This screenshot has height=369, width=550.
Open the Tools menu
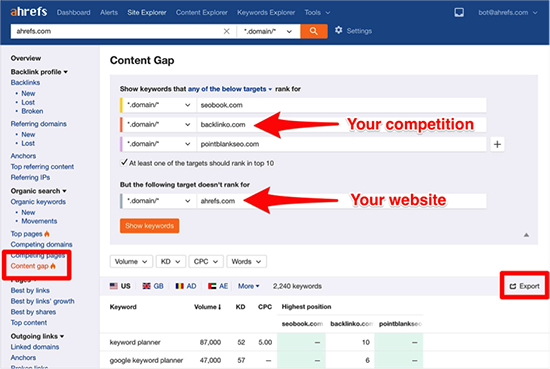click(x=317, y=13)
